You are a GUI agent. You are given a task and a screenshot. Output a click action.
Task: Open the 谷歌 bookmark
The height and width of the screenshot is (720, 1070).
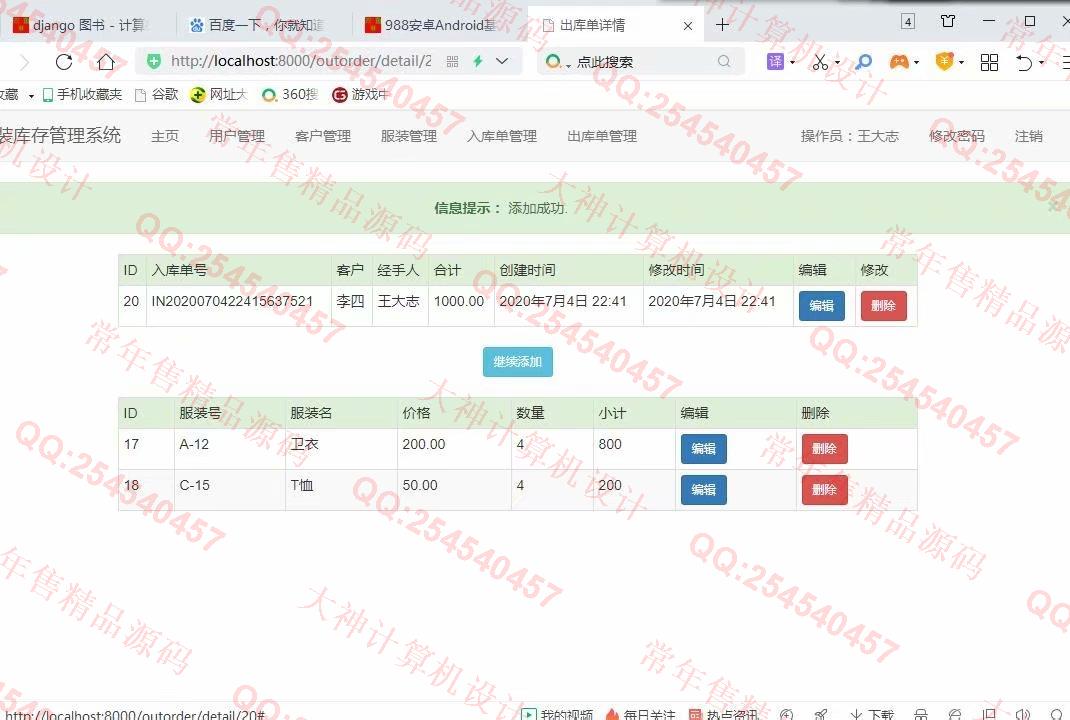157,94
